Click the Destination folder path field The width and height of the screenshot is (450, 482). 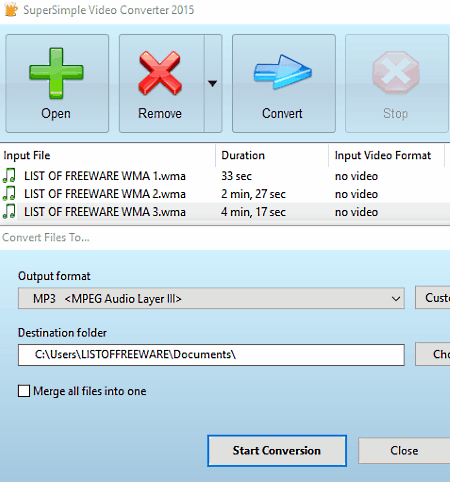coord(211,355)
